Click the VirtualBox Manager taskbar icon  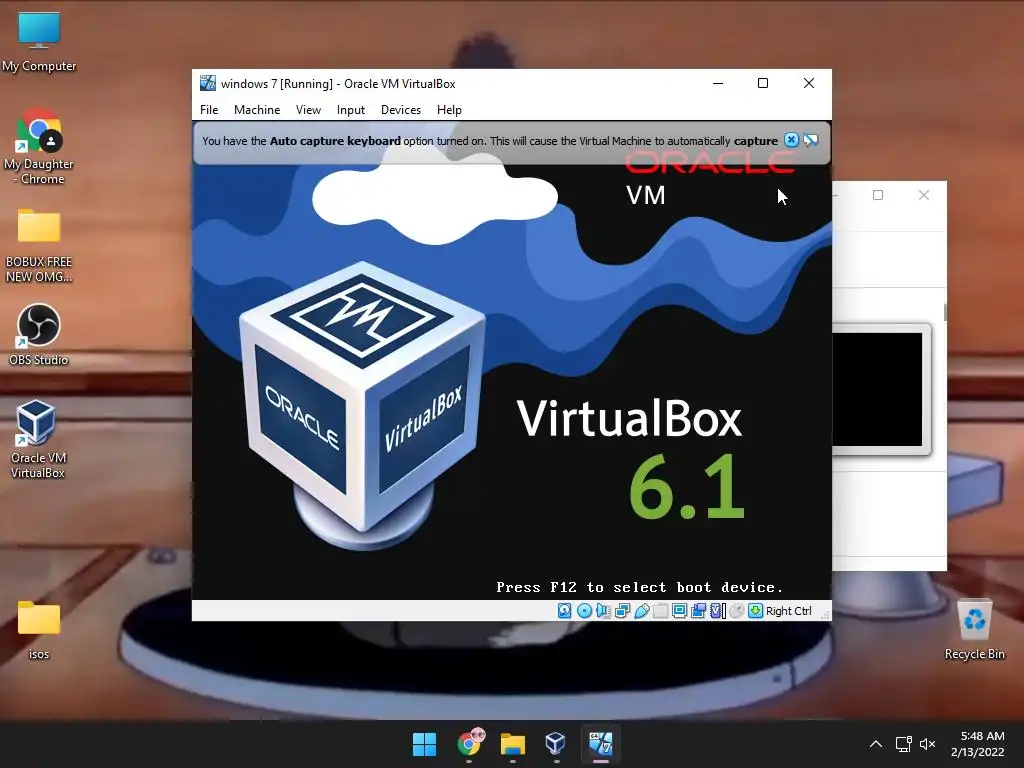coord(556,744)
